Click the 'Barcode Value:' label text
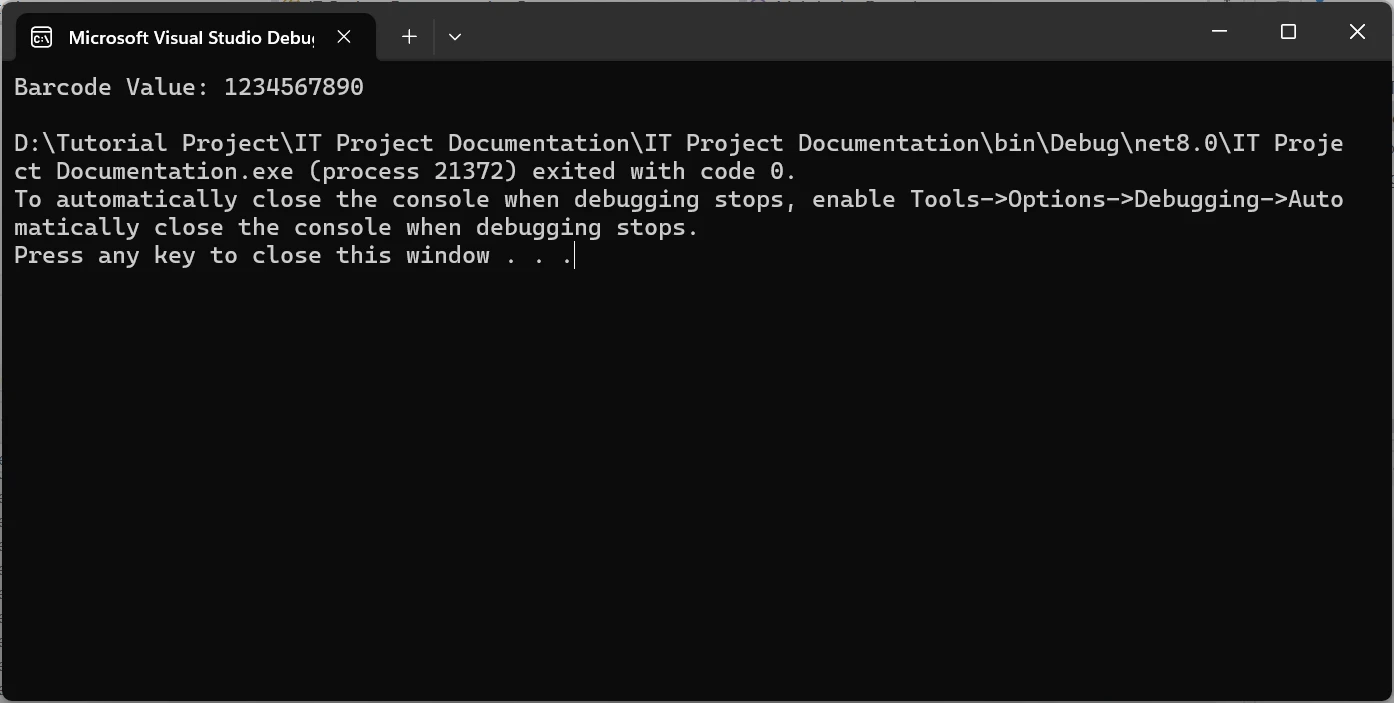Viewport: 1394px width, 703px height. tap(112, 87)
